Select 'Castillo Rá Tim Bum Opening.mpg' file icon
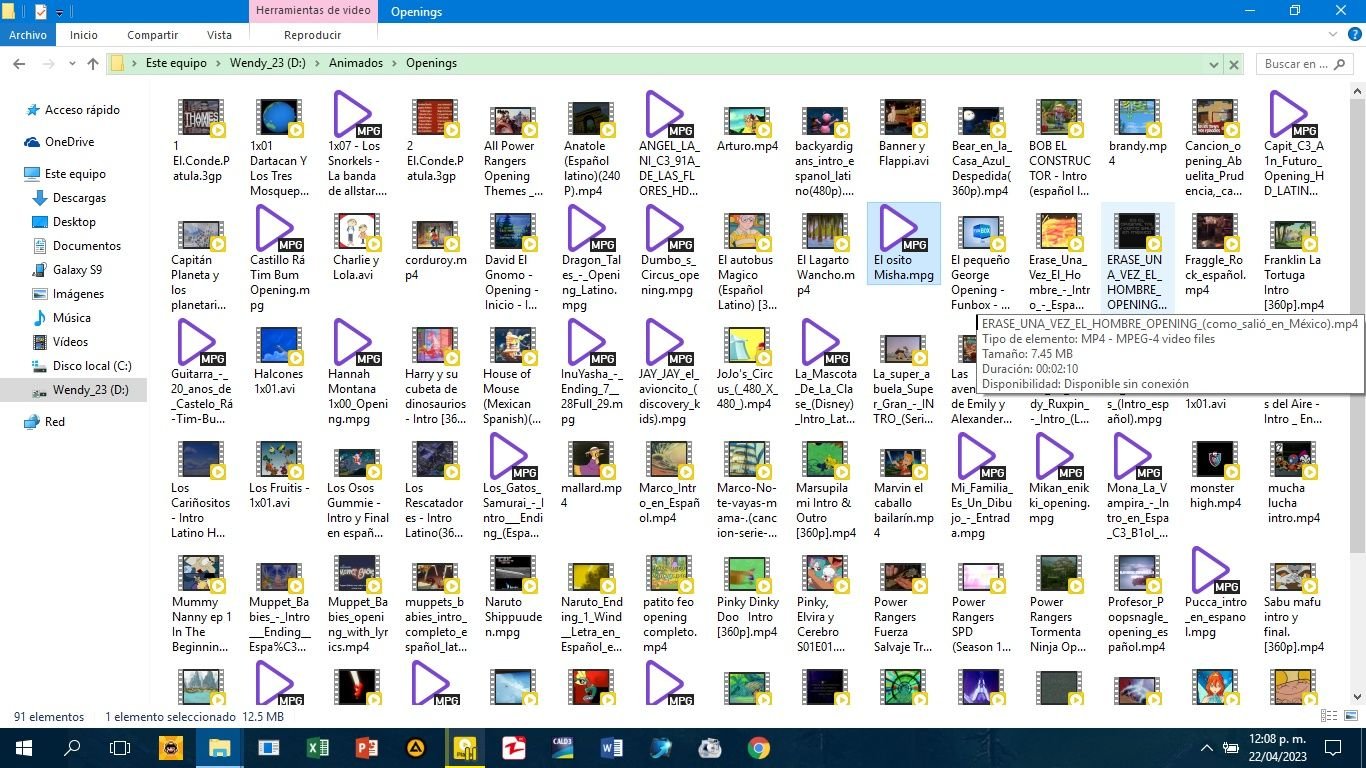This screenshot has height=768, width=1366. coord(279,229)
